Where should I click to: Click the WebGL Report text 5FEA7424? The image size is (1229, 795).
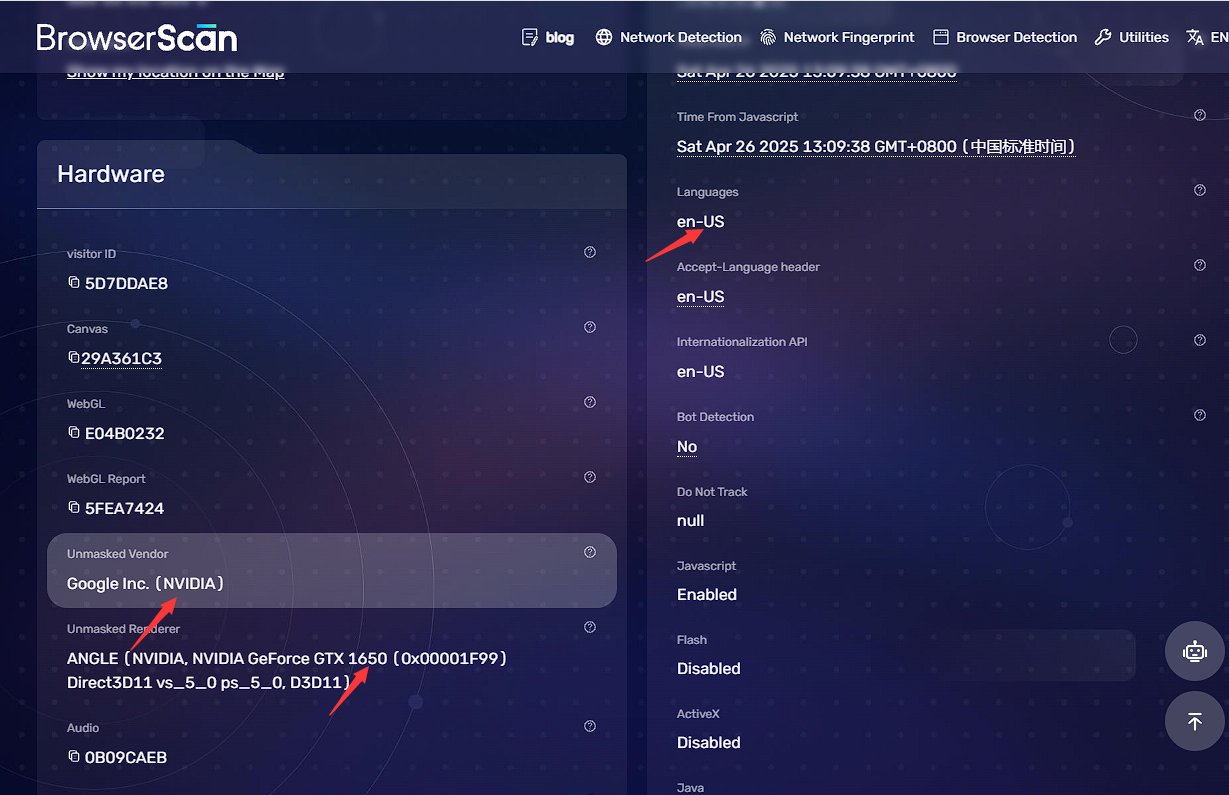pos(124,508)
